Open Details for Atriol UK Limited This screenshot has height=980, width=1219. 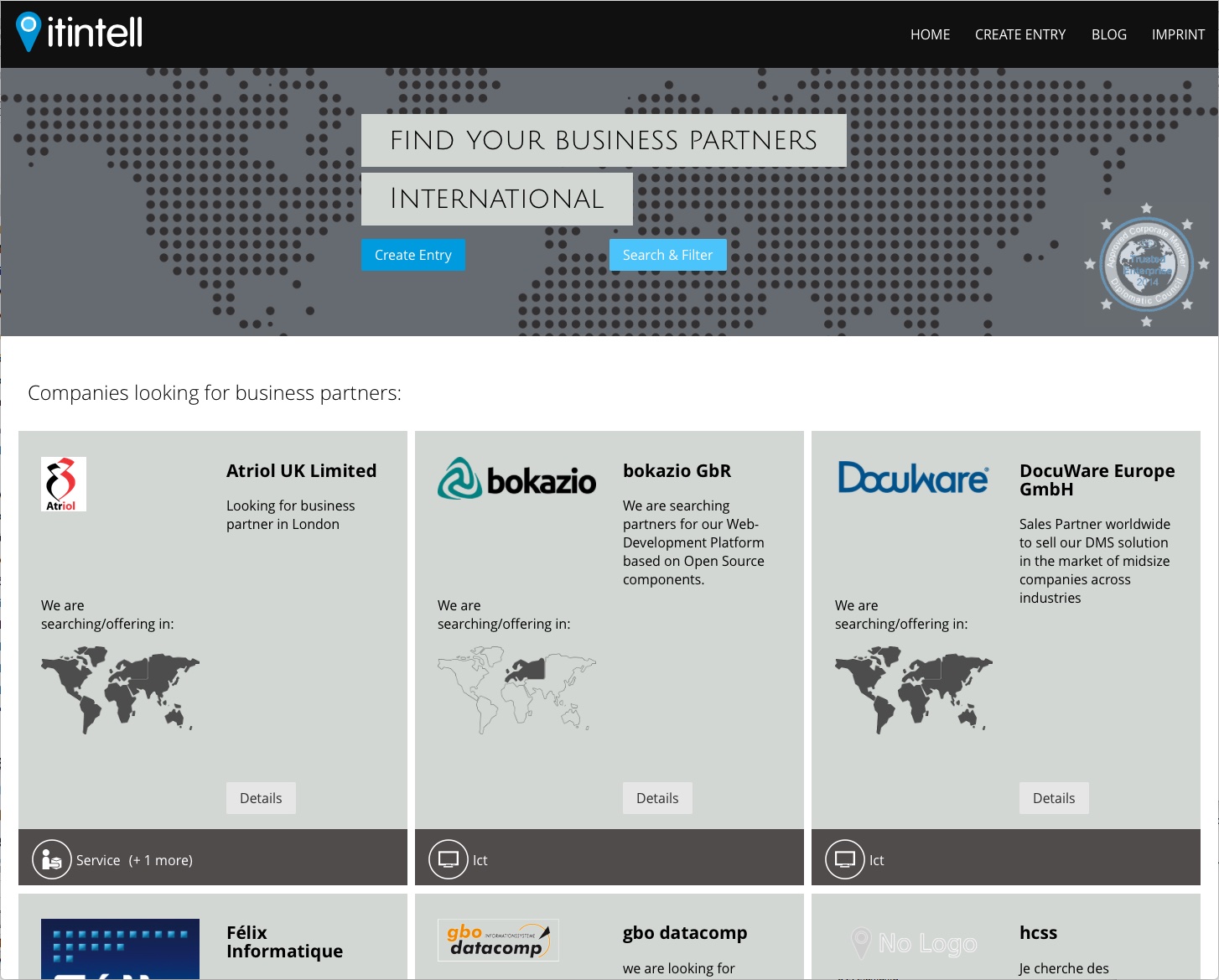(261, 798)
